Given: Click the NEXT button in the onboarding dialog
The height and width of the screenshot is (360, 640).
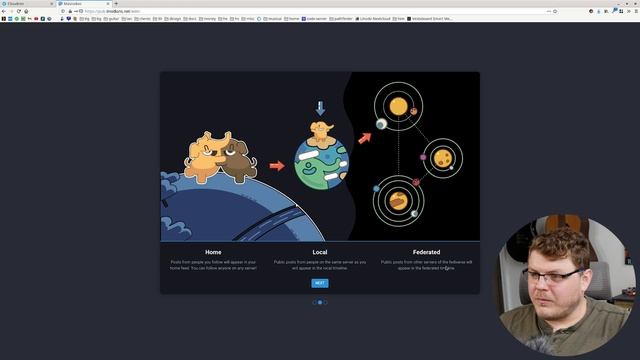Looking at the screenshot, I should [x=320, y=283].
